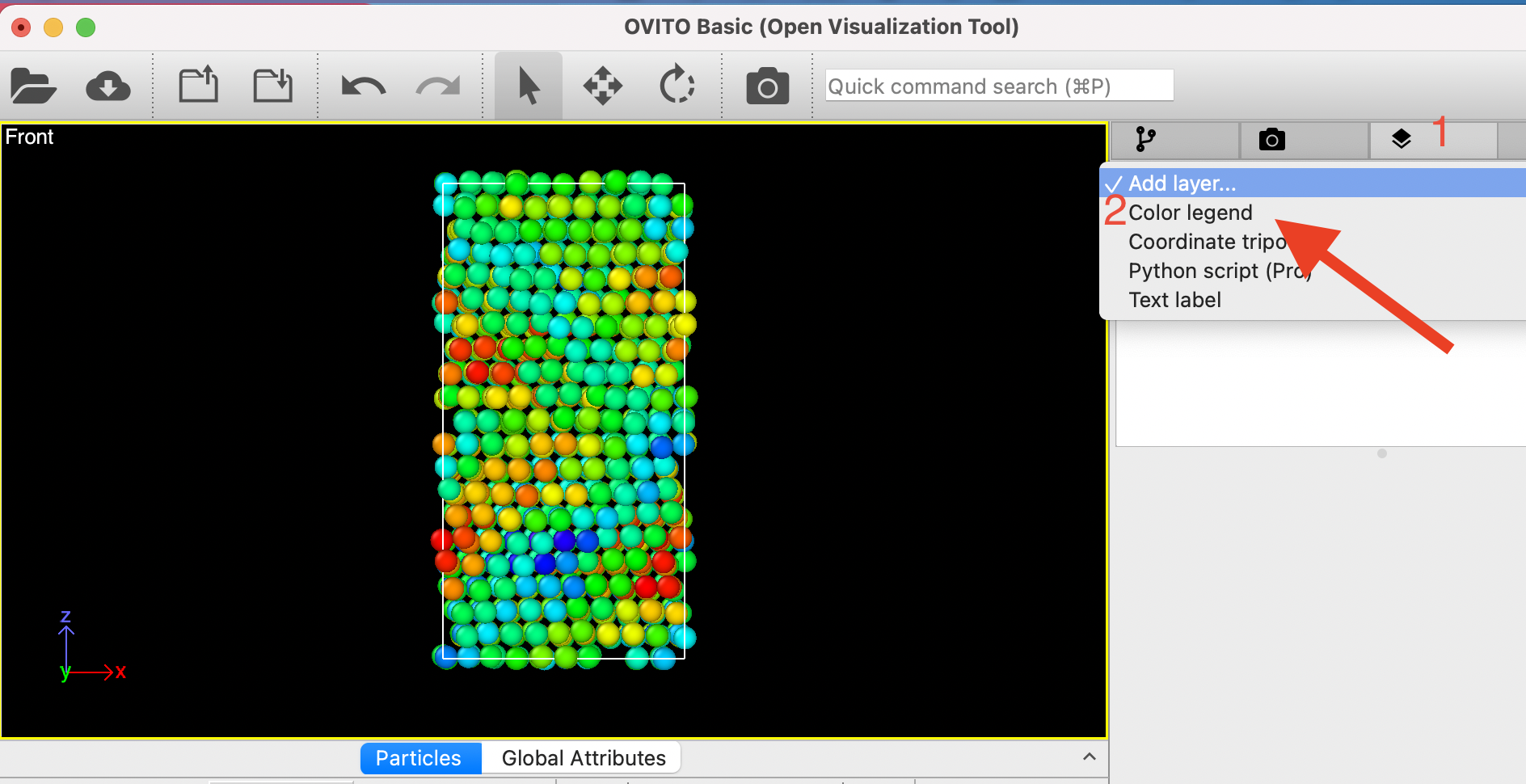Save the current session state
Viewport: 1526px width, 784px height.
tap(198, 85)
